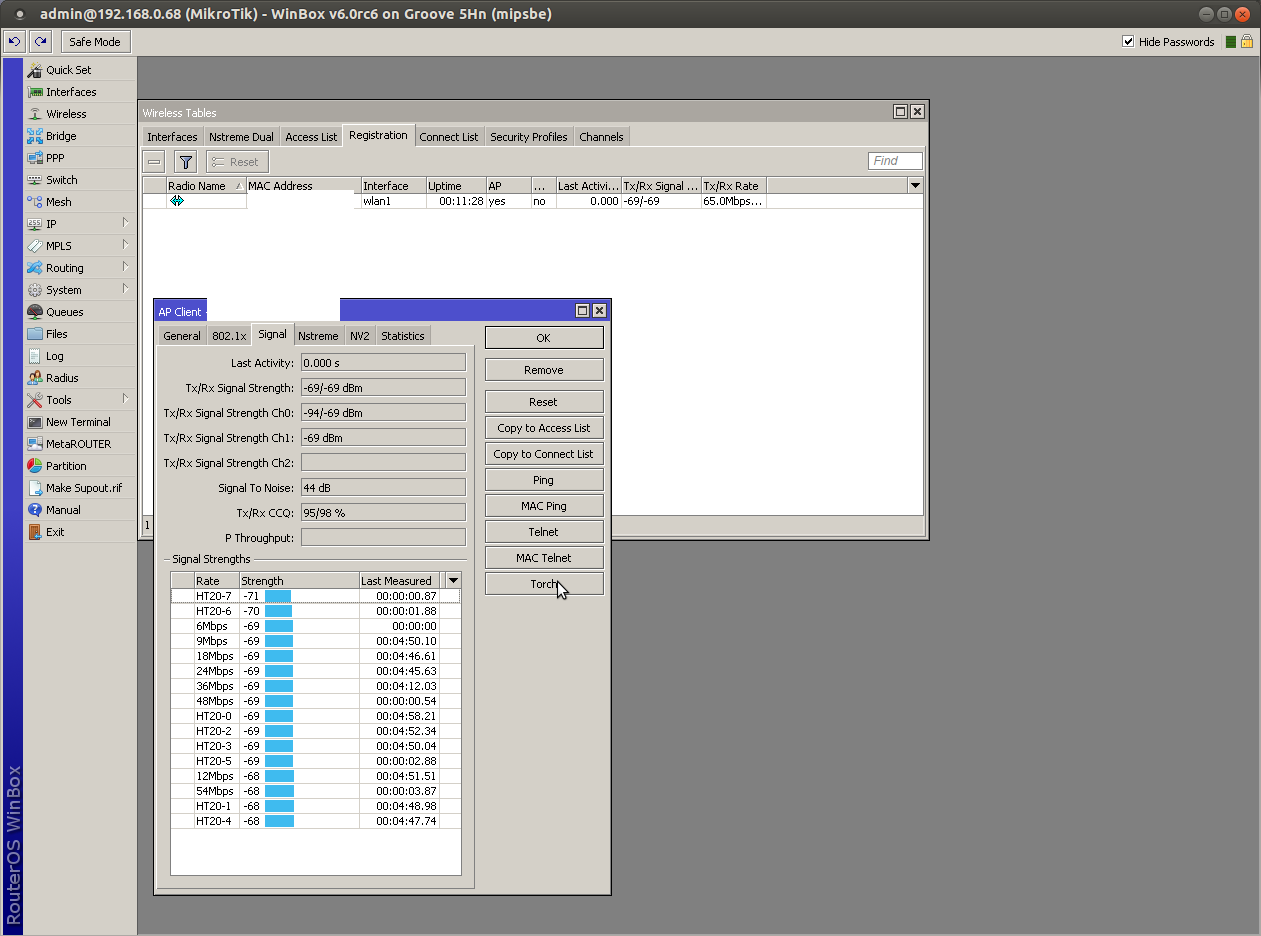This screenshot has height=936, width=1261.
Task: Open Files in the sidebar
Action: click(x=56, y=334)
